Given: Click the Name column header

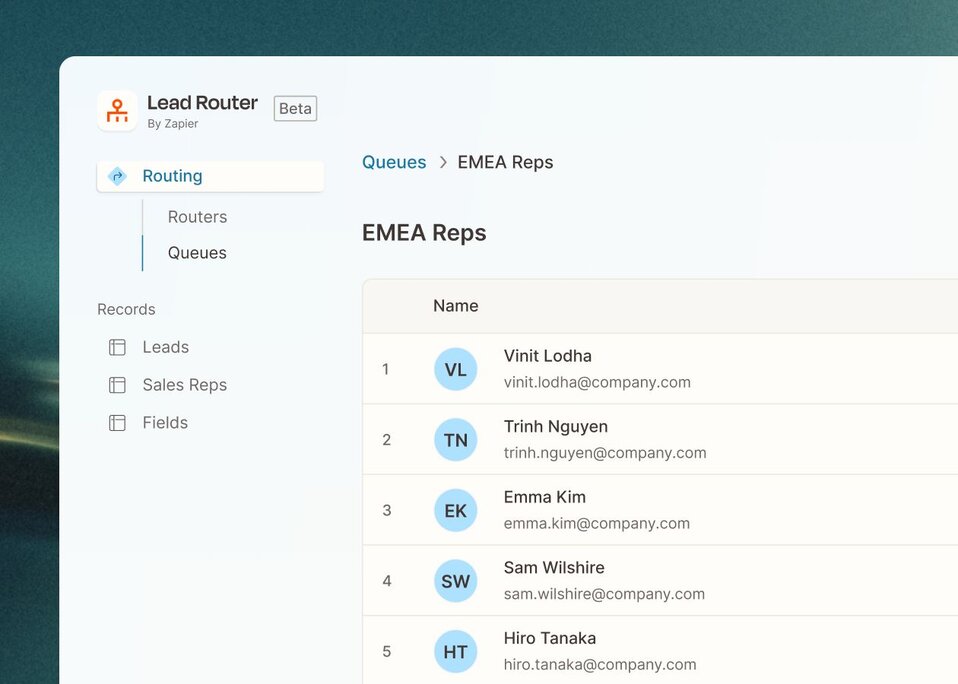Looking at the screenshot, I should [x=455, y=305].
